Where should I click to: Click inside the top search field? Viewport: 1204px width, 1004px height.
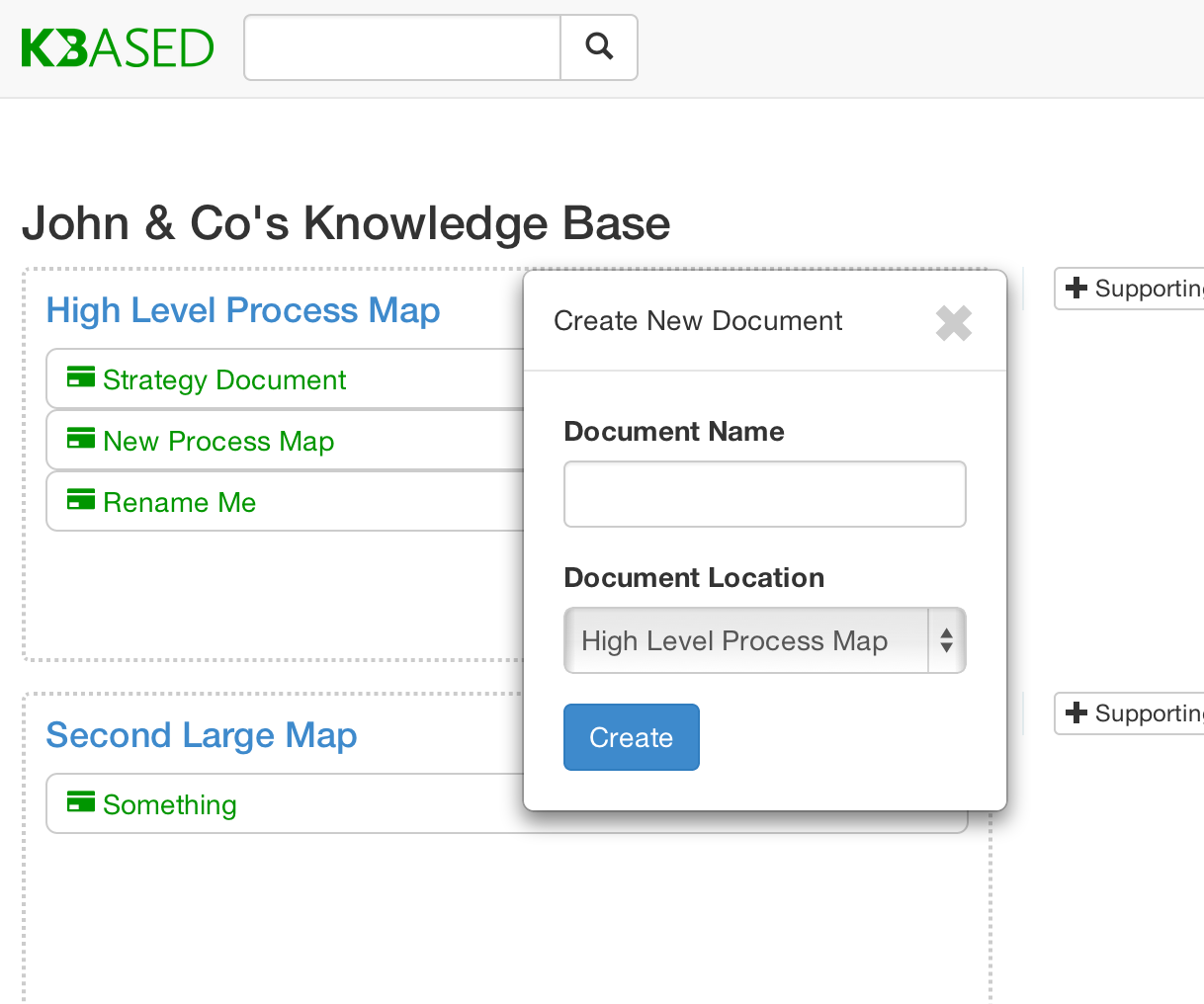tap(402, 47)
